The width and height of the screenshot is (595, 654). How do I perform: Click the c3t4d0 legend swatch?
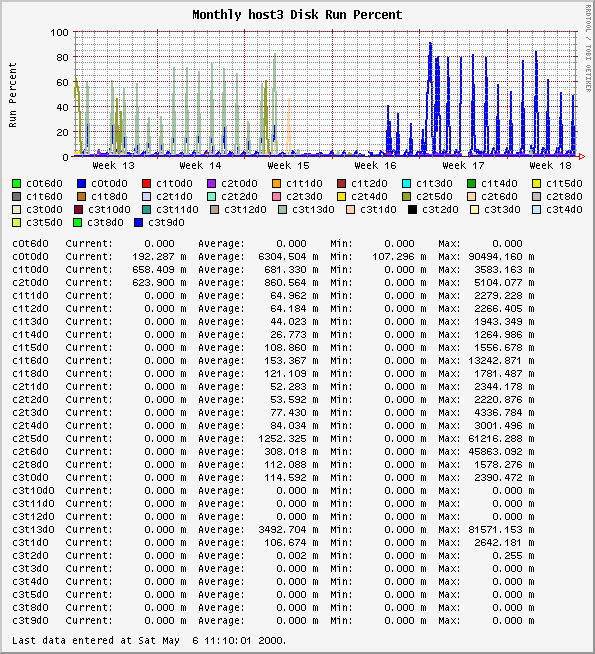pyautogui.click(x=537, y=209)
